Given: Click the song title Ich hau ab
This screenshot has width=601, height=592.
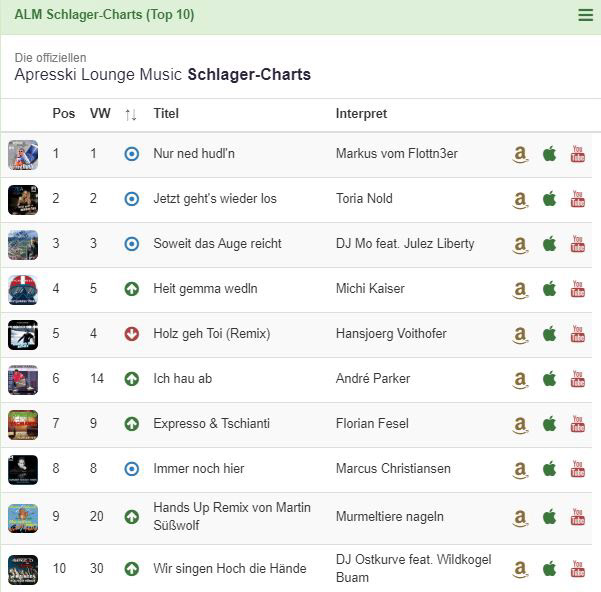Looking at the screenshot, I should (x=183, y=379).
